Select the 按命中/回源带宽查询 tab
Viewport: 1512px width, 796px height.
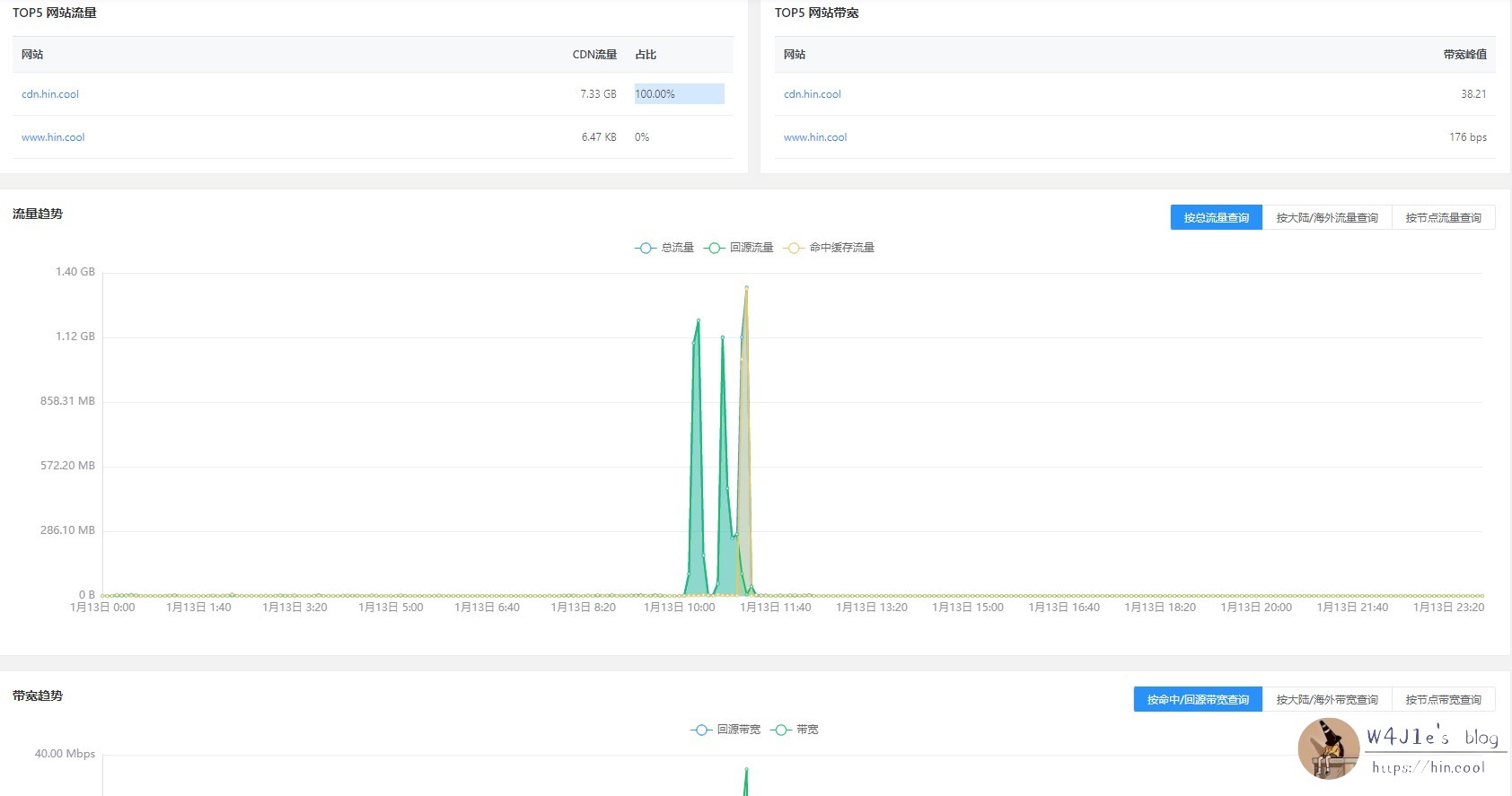pyautogui.click(x=1198, y=700)
